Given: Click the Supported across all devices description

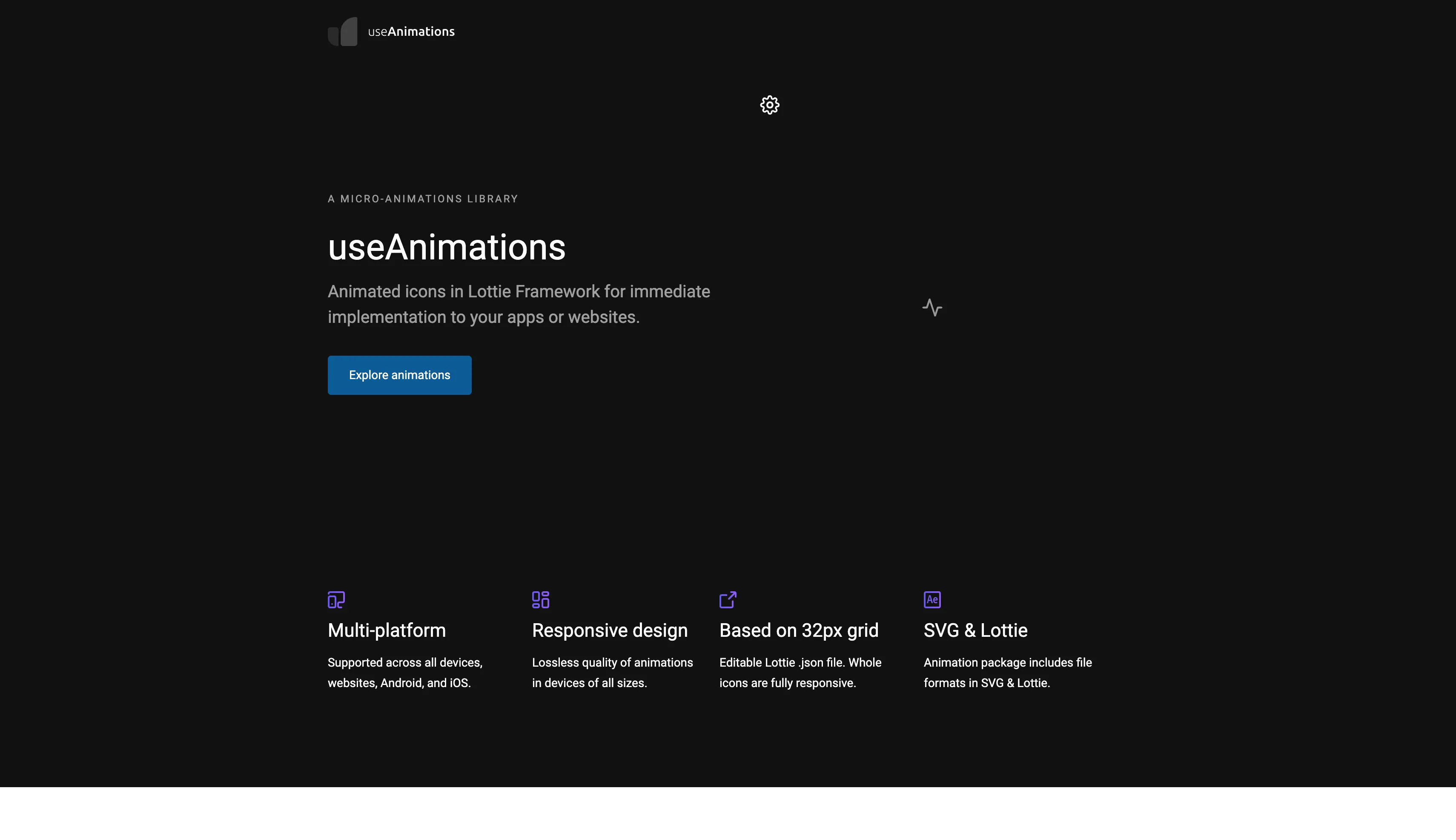Looking at the screenshot, I should [405, 673].
